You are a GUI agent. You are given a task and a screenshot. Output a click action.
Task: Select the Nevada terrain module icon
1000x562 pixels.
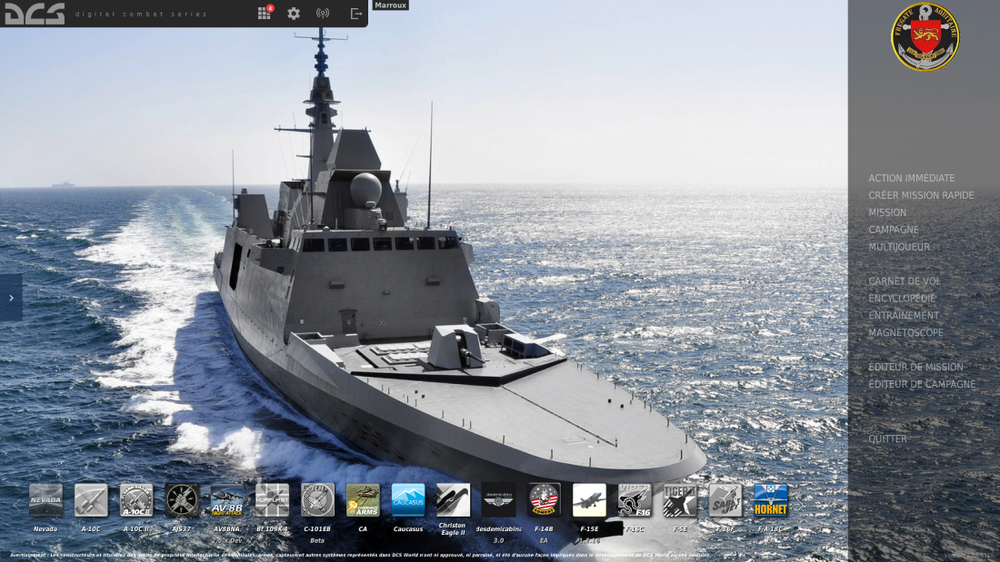pos(46,499)
